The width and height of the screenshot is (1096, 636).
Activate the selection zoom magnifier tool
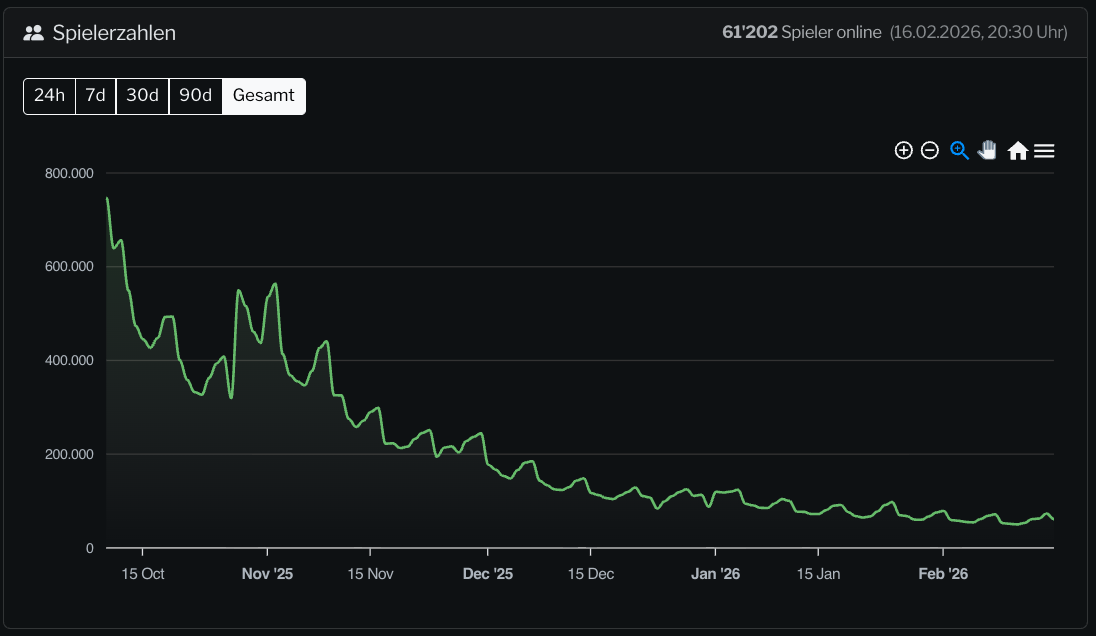(959, 151)
